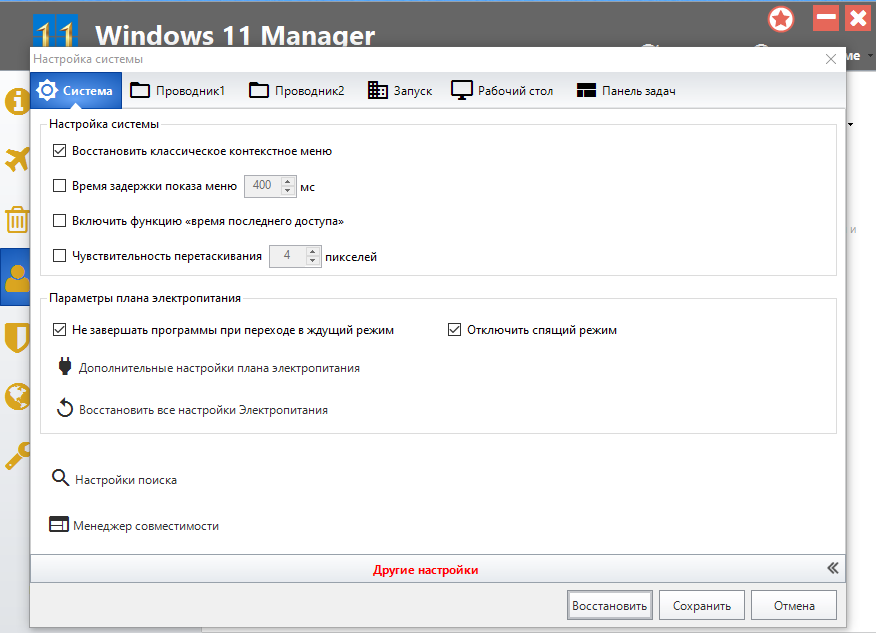Toggle Отключить спящий режим checkbox
Screen dimensions: 876x633
pyautogui.click(x=454, y=330)
